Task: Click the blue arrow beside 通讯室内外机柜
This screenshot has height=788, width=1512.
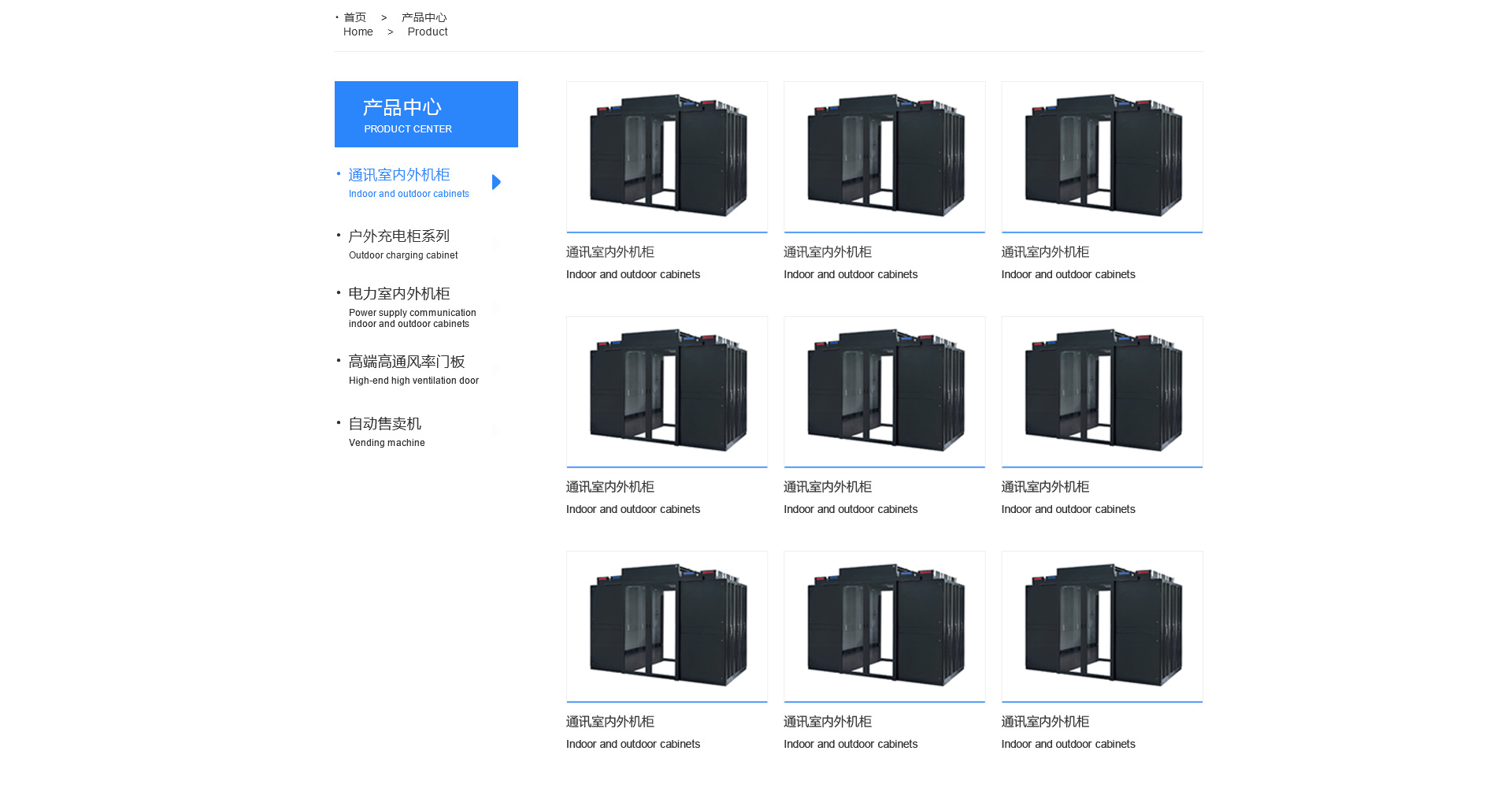Action: click(496, 182)
